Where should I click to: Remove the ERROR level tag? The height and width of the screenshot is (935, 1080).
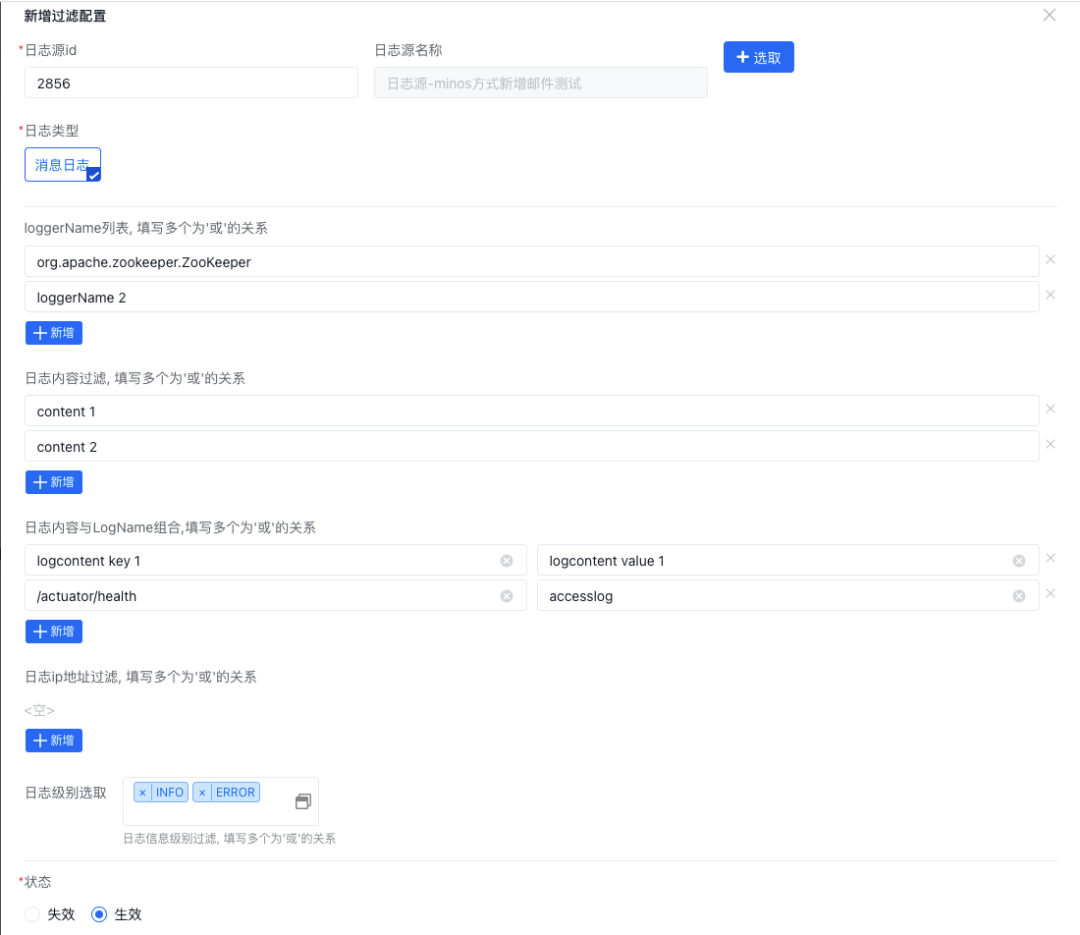coord(202,792)
